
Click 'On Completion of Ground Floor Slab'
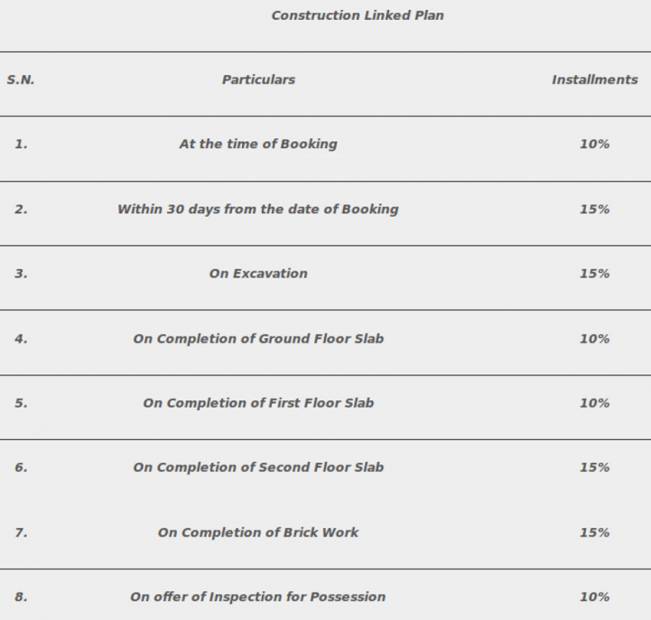click(258, 339)
